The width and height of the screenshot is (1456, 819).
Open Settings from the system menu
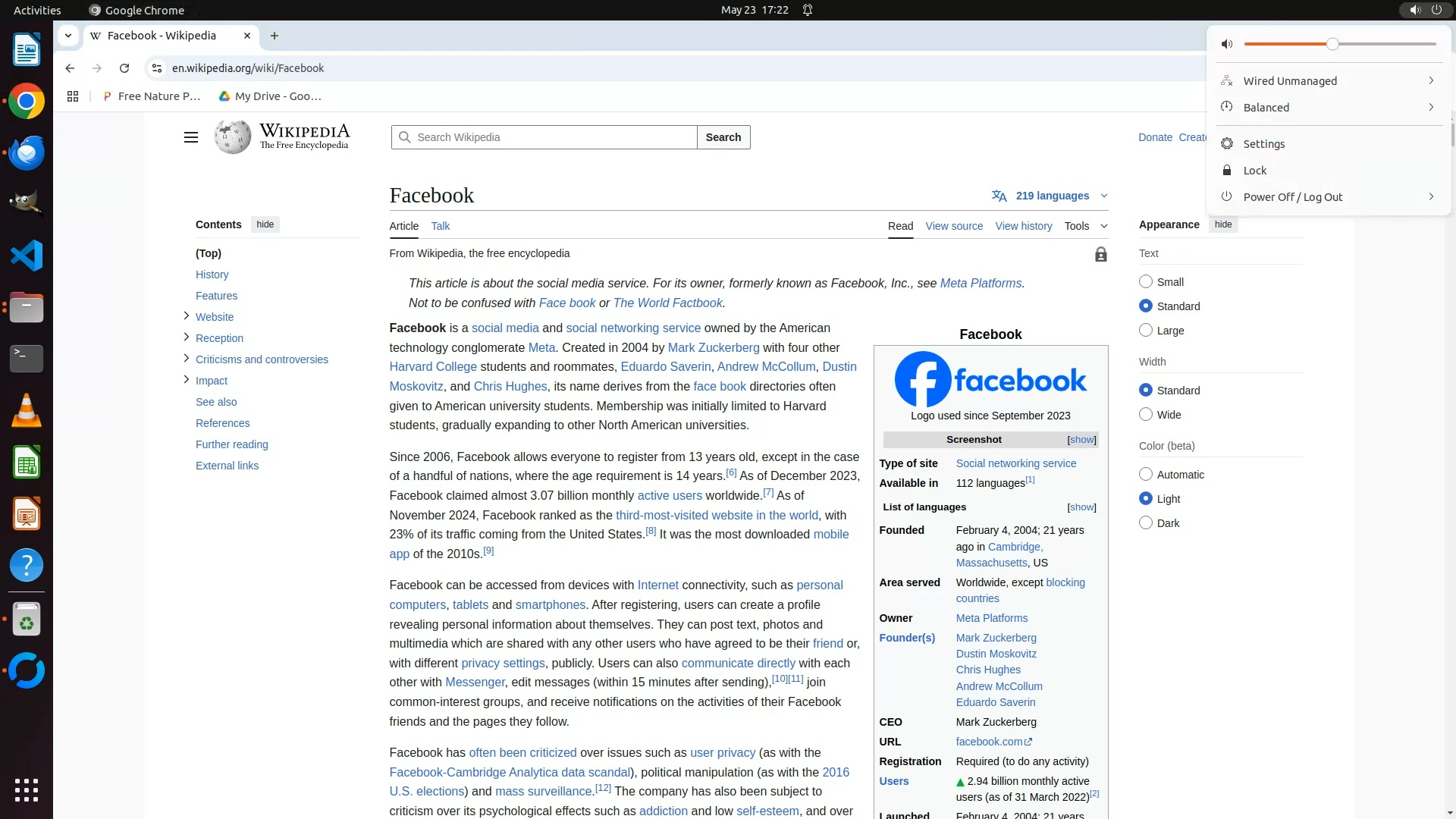click(1263, 144)
